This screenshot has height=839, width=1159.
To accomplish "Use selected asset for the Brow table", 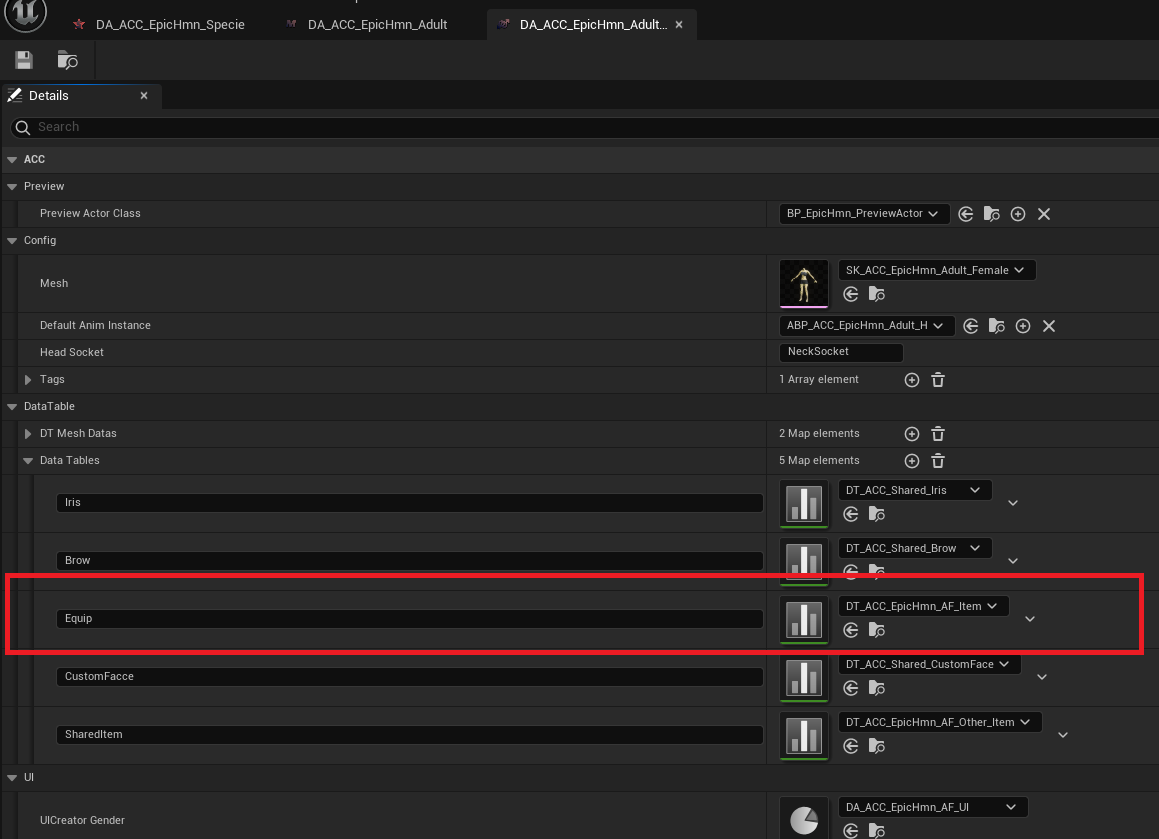I will click(x=850, y=571).
